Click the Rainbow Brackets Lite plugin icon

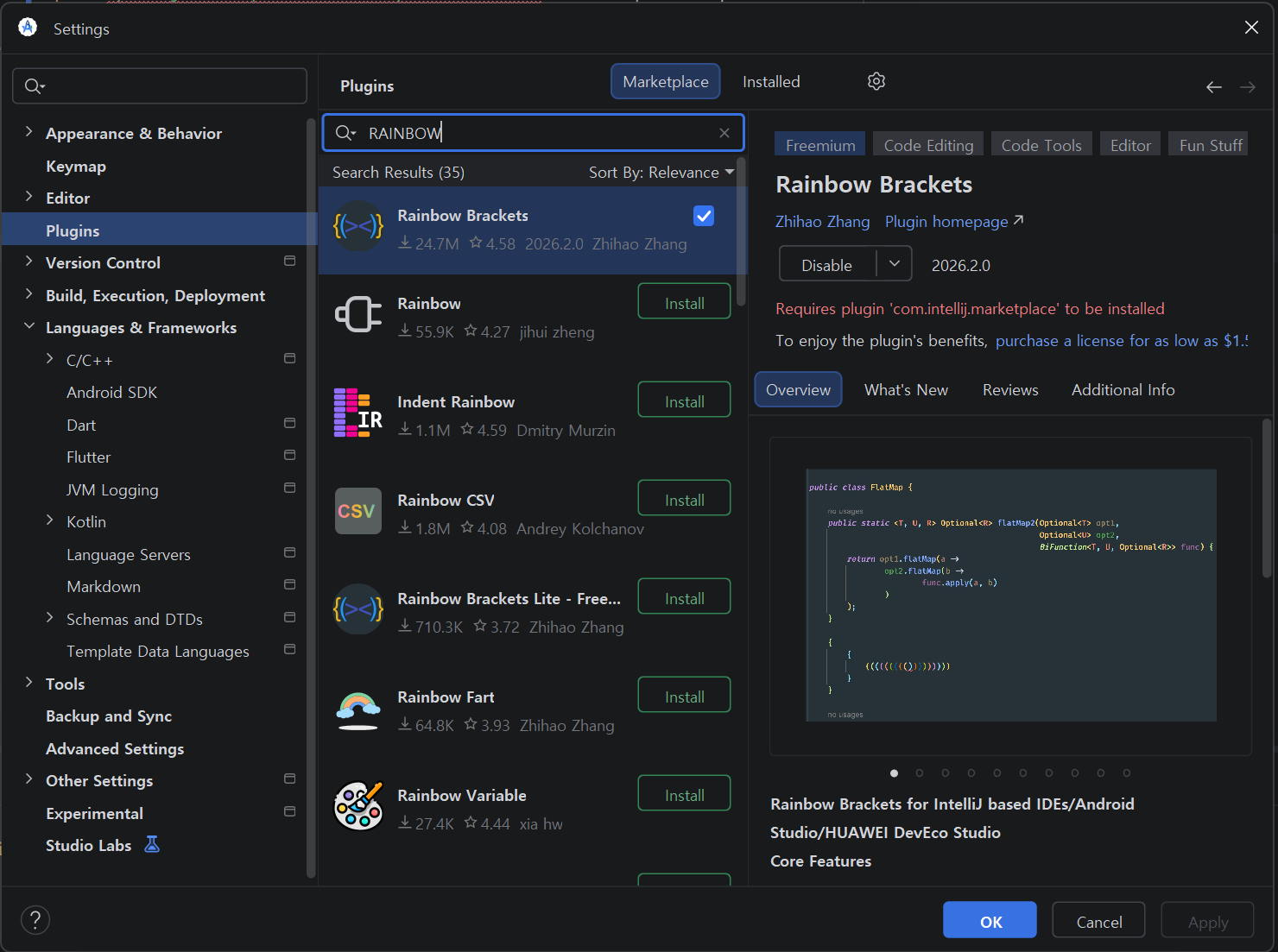tap(358, 609)
